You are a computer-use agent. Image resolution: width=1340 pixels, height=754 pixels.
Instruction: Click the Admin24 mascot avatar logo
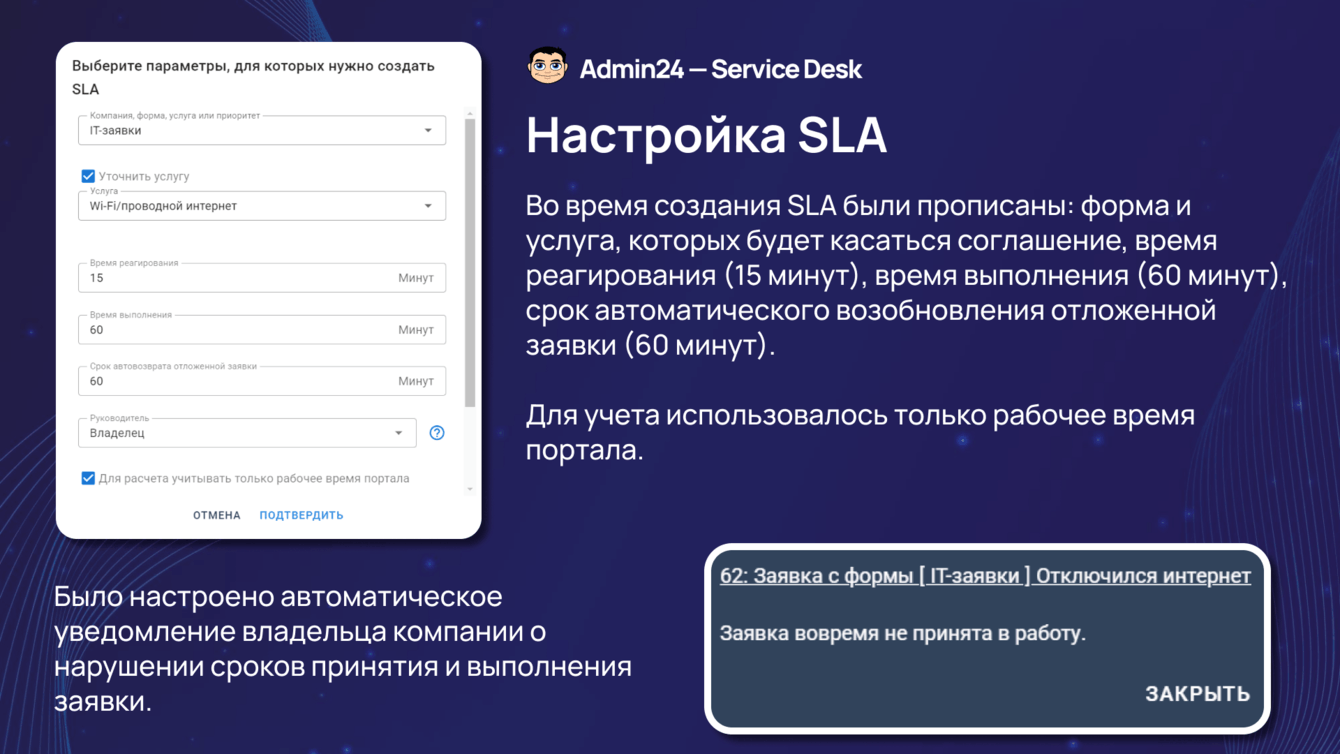[x=547, y=67]
